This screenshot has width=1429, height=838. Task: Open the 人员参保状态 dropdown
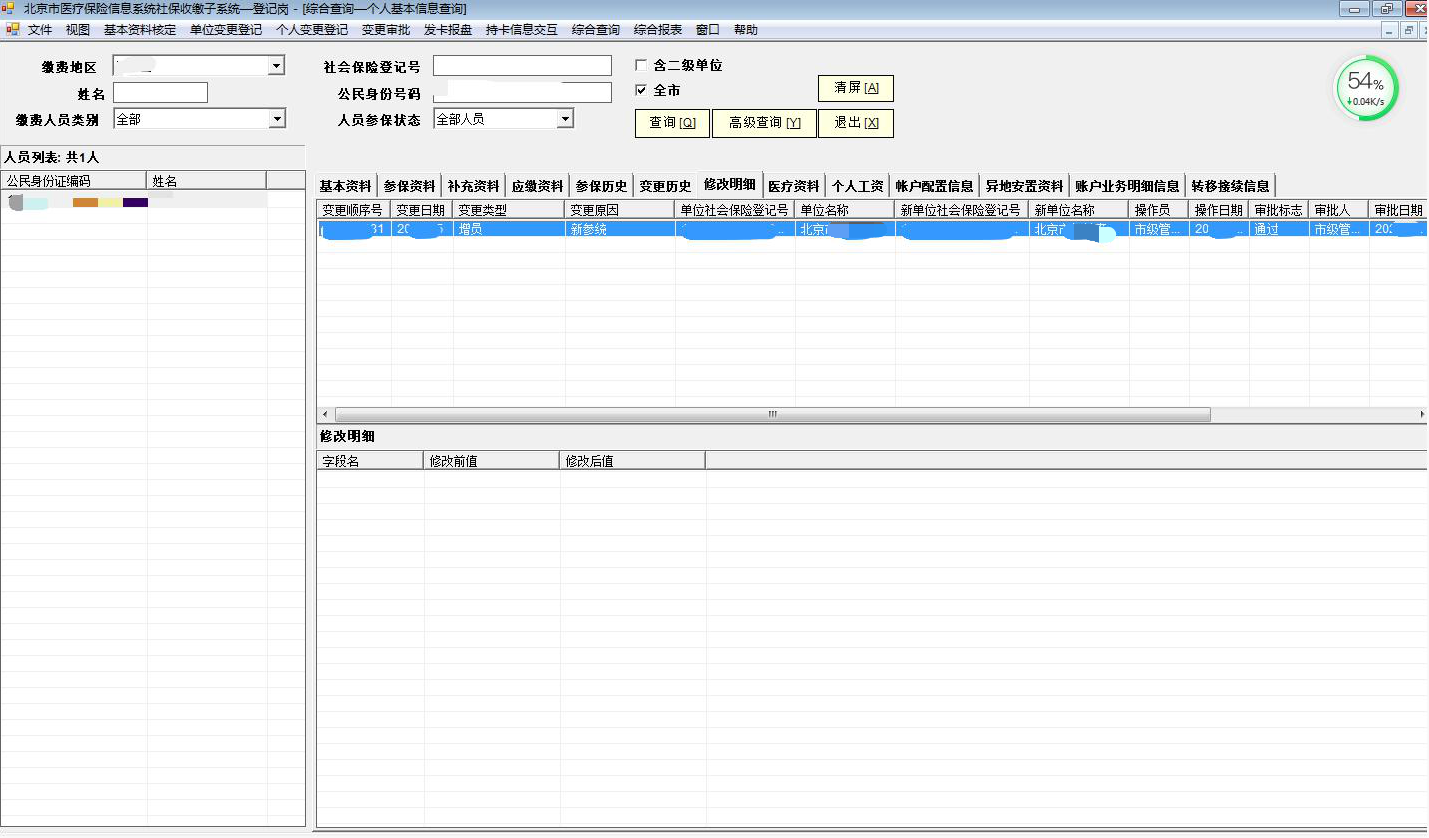(565, 119)
